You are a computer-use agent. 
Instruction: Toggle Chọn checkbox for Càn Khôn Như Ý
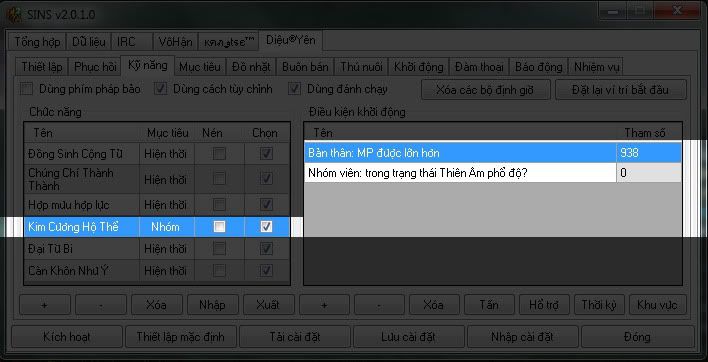coord(266,270)
